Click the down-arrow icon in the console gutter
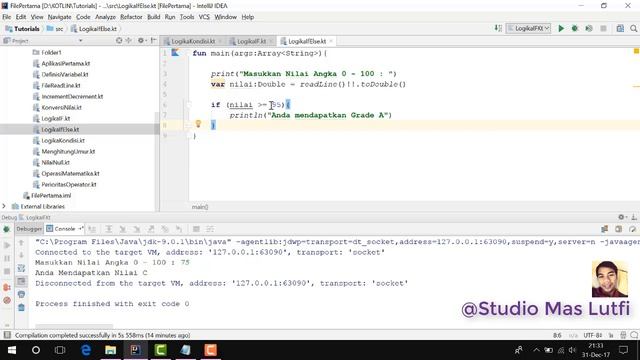The image size is (640, 360). pyautogui.click(x=21, y=256)
